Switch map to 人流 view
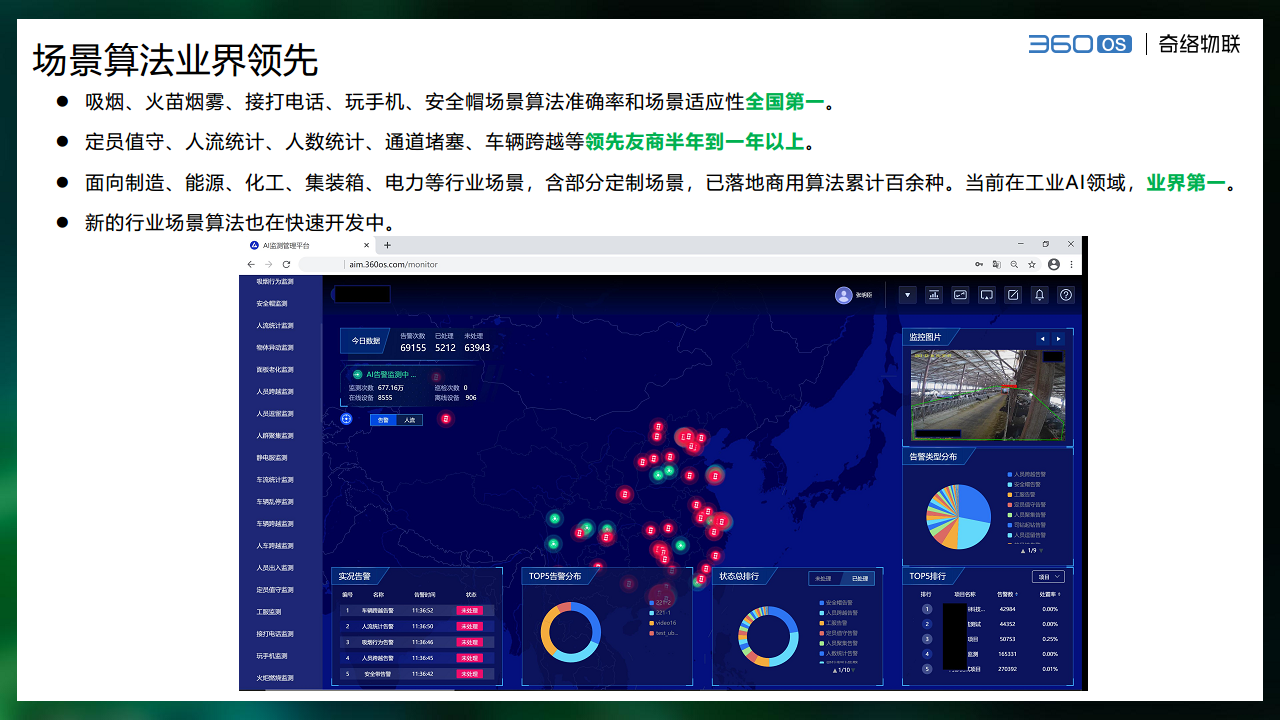Viewport: 1280px width, 720px height. (409, 420)
